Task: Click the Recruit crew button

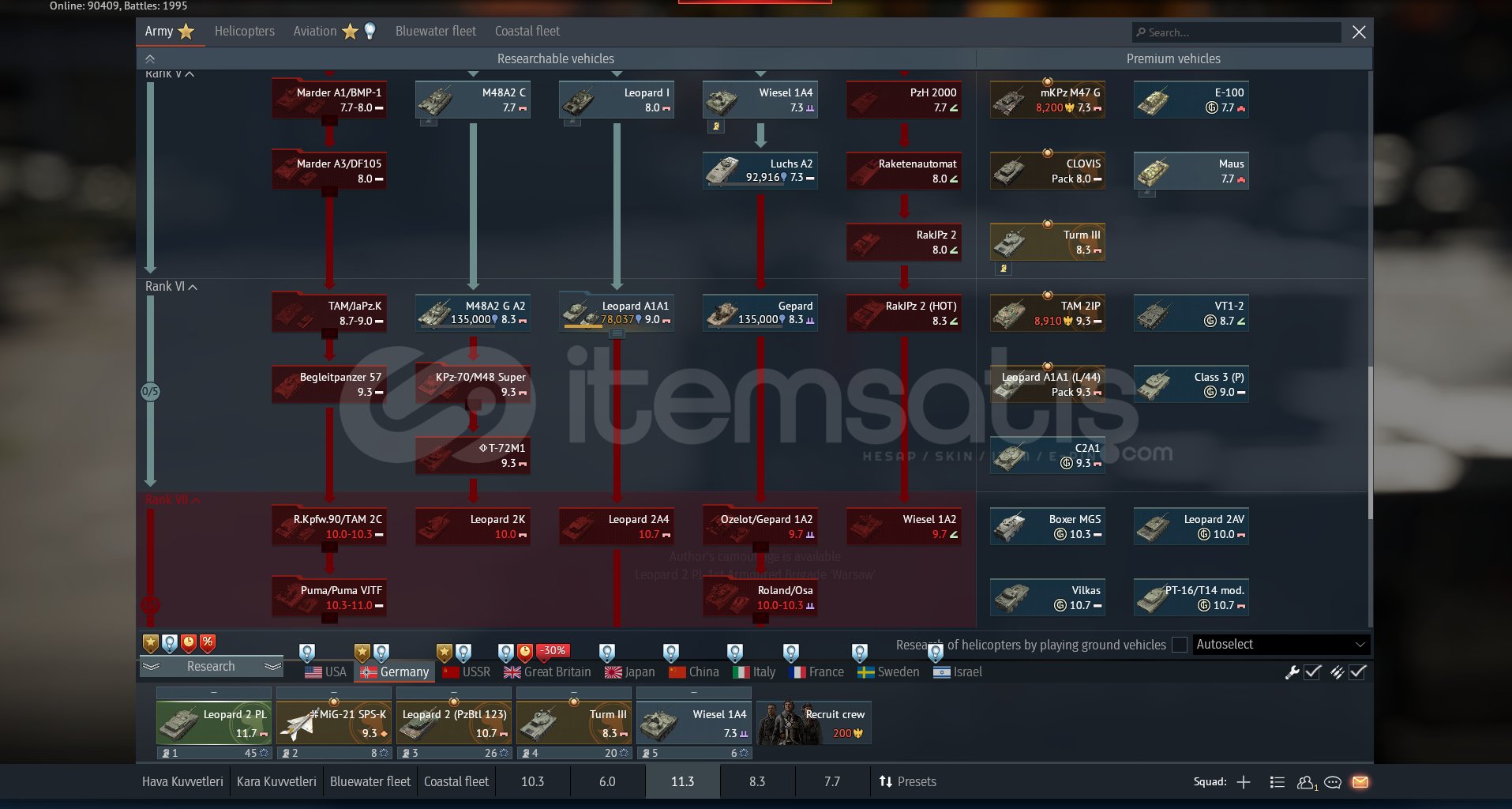Action: [814, 723]
